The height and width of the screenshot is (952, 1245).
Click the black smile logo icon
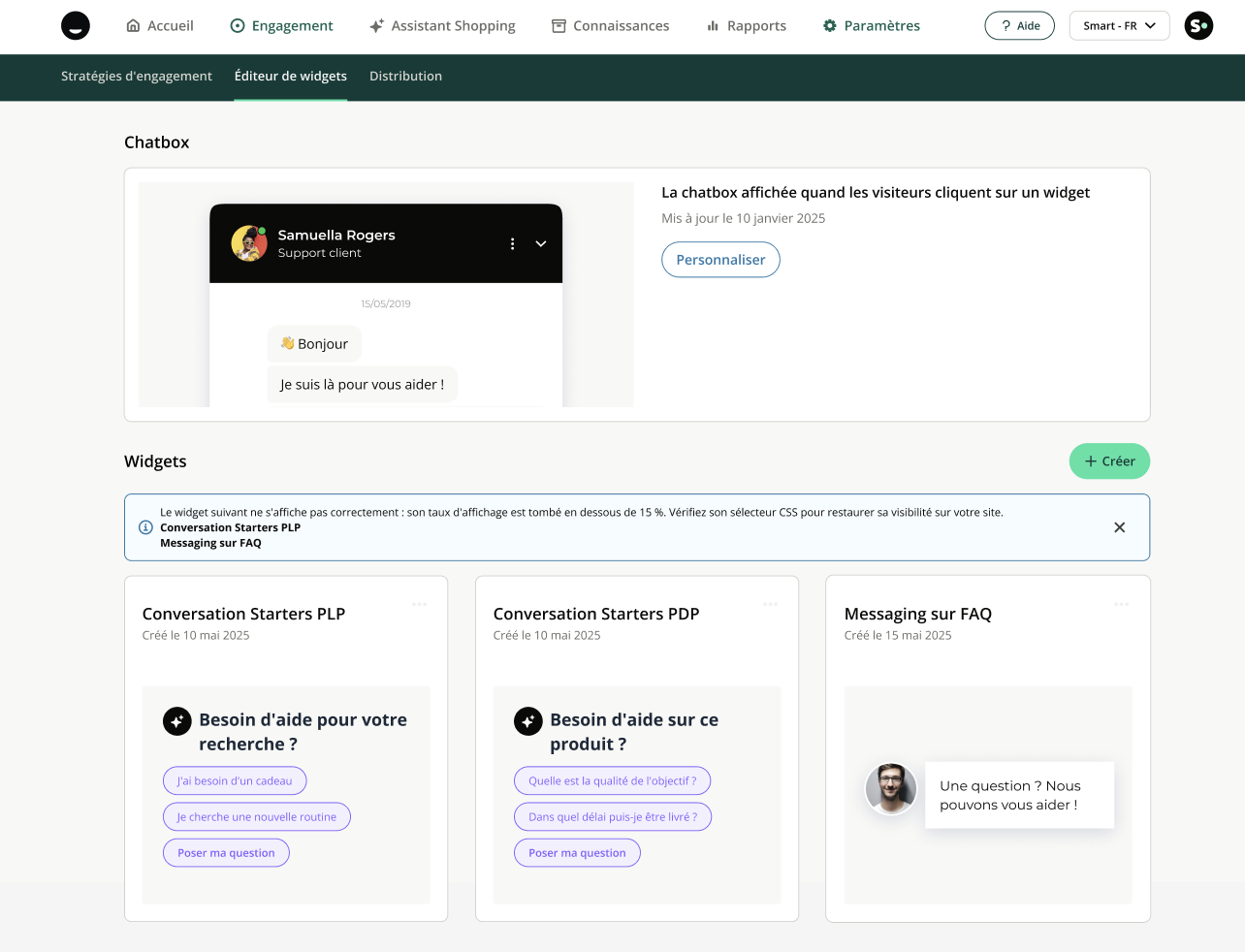[76, 26]
